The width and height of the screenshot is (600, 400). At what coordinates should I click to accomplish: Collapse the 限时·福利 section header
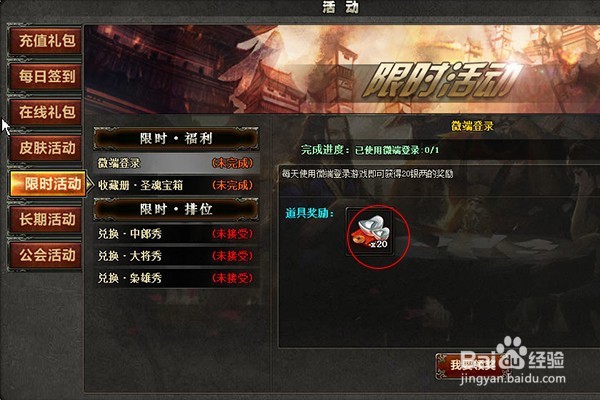click(176, 139)
